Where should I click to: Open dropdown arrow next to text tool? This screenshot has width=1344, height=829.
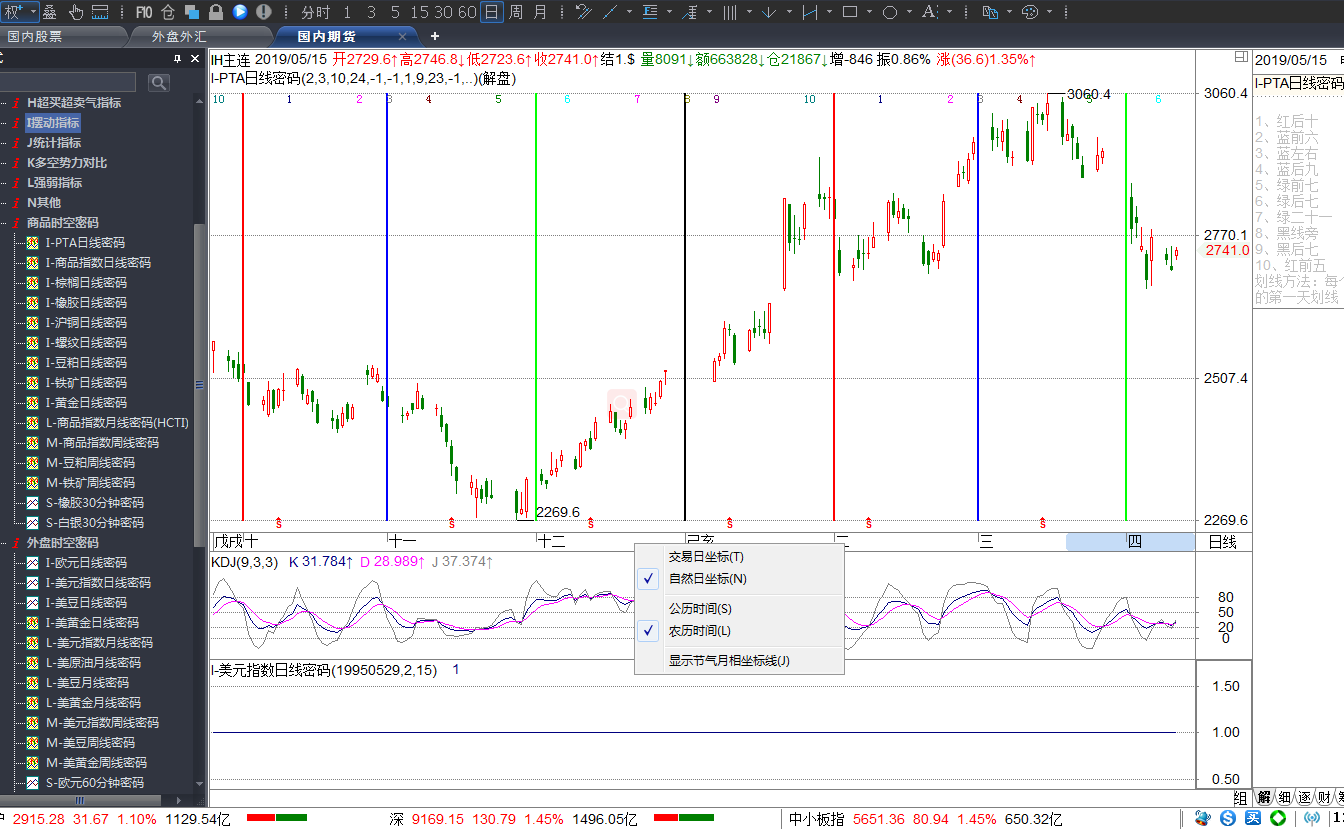pyautogui.click(x=948, y=12)
